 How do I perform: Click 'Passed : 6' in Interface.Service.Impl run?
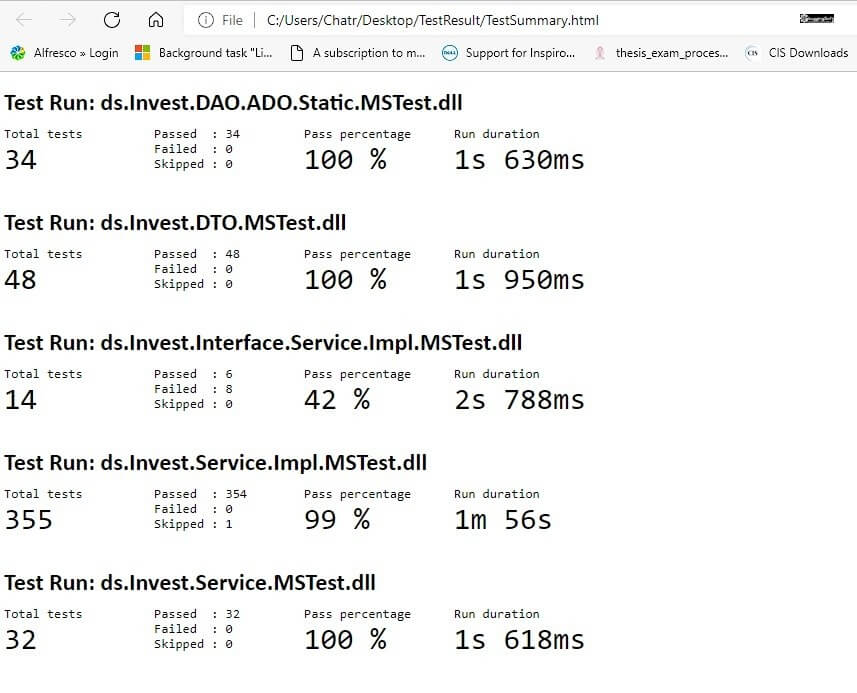tap(193, 374)
